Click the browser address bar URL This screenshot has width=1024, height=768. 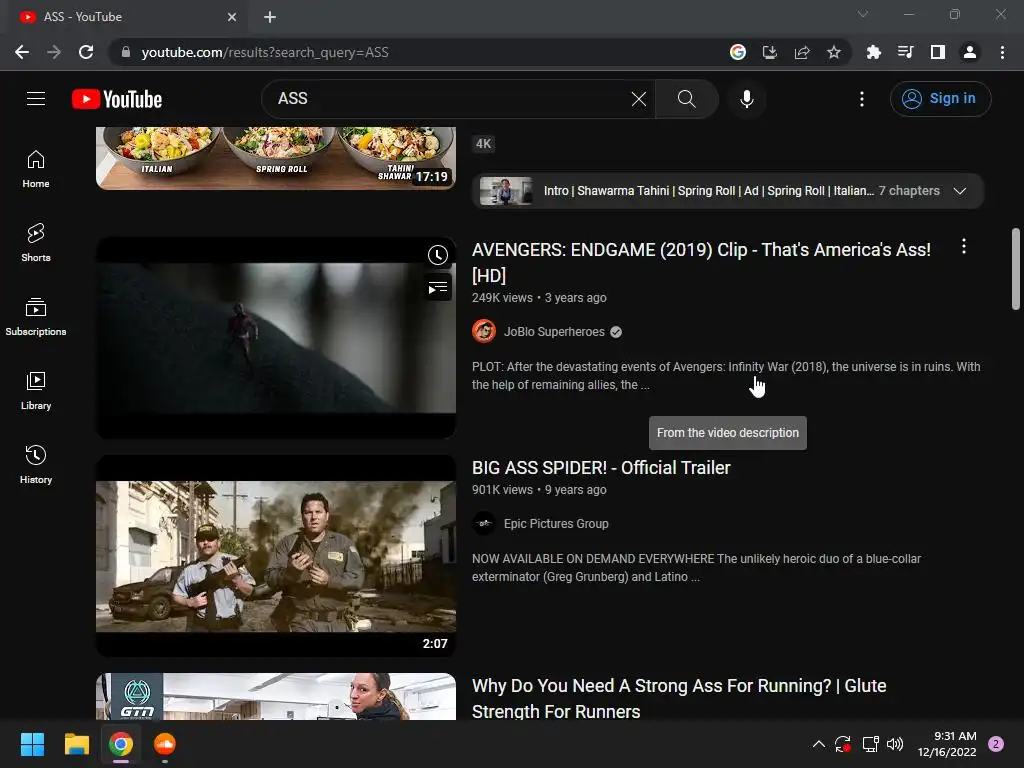point(265,52)
